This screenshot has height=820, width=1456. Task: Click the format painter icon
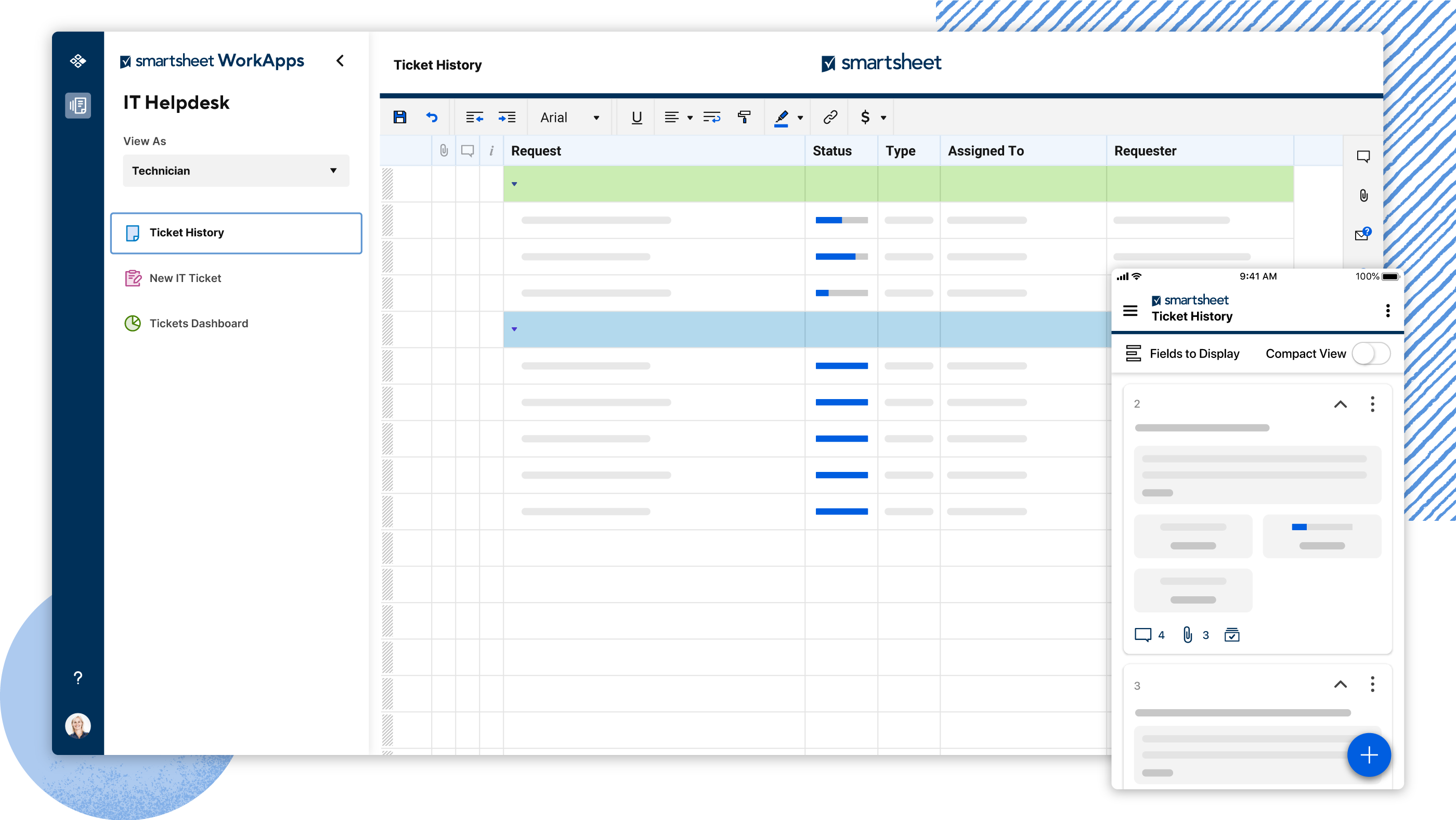744,117
